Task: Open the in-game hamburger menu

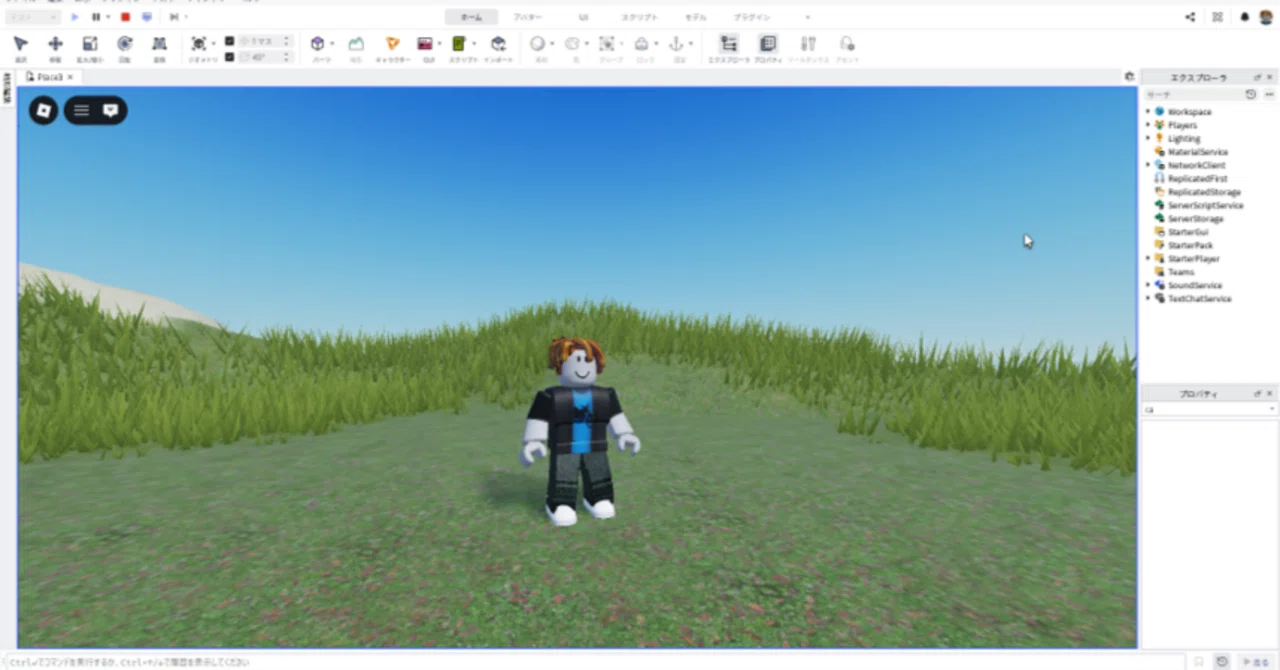Action: 82,110
